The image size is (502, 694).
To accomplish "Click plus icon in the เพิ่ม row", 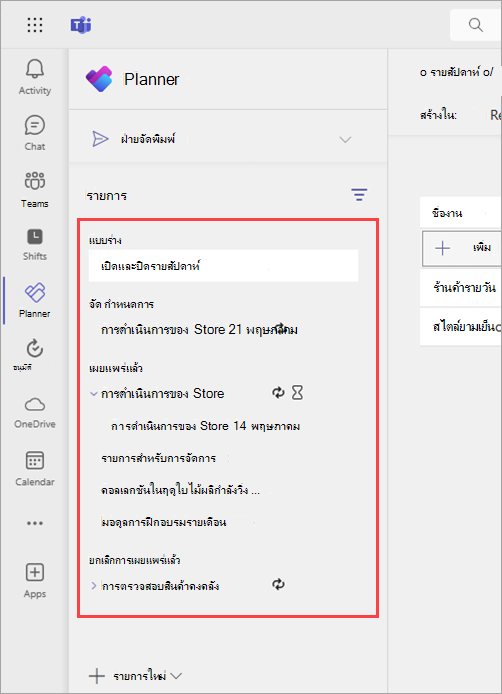I will [442, 248].
